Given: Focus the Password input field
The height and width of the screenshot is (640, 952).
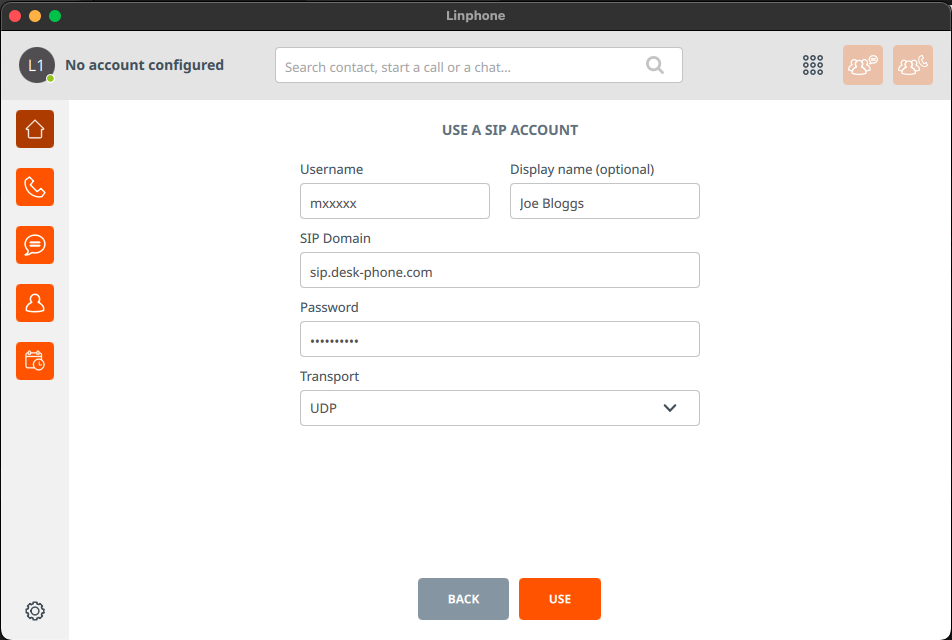Looking at the screenshot, I should (500, 339).
